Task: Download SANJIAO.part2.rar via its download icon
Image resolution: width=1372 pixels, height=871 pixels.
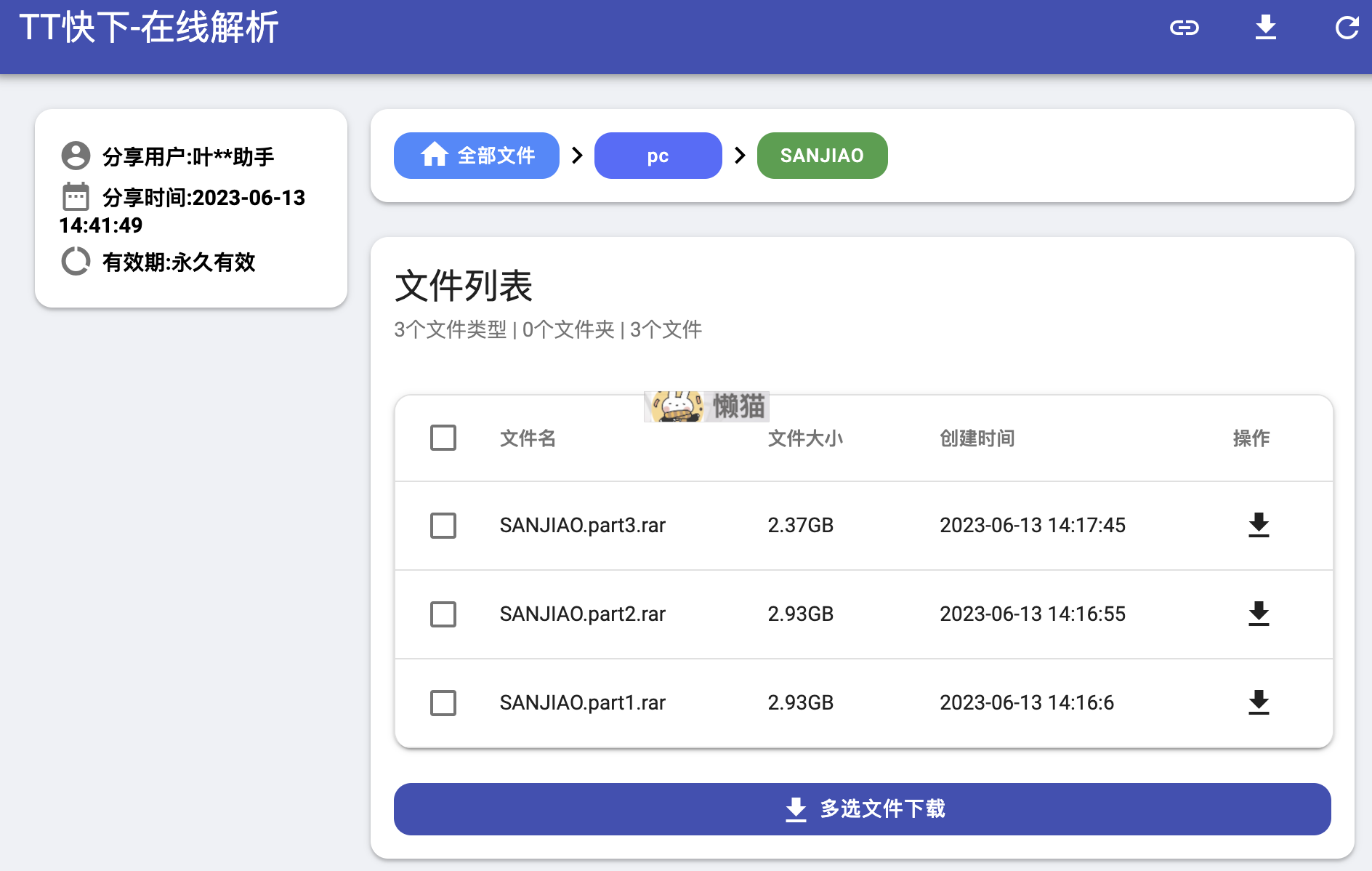Action: click(1258, 614)
